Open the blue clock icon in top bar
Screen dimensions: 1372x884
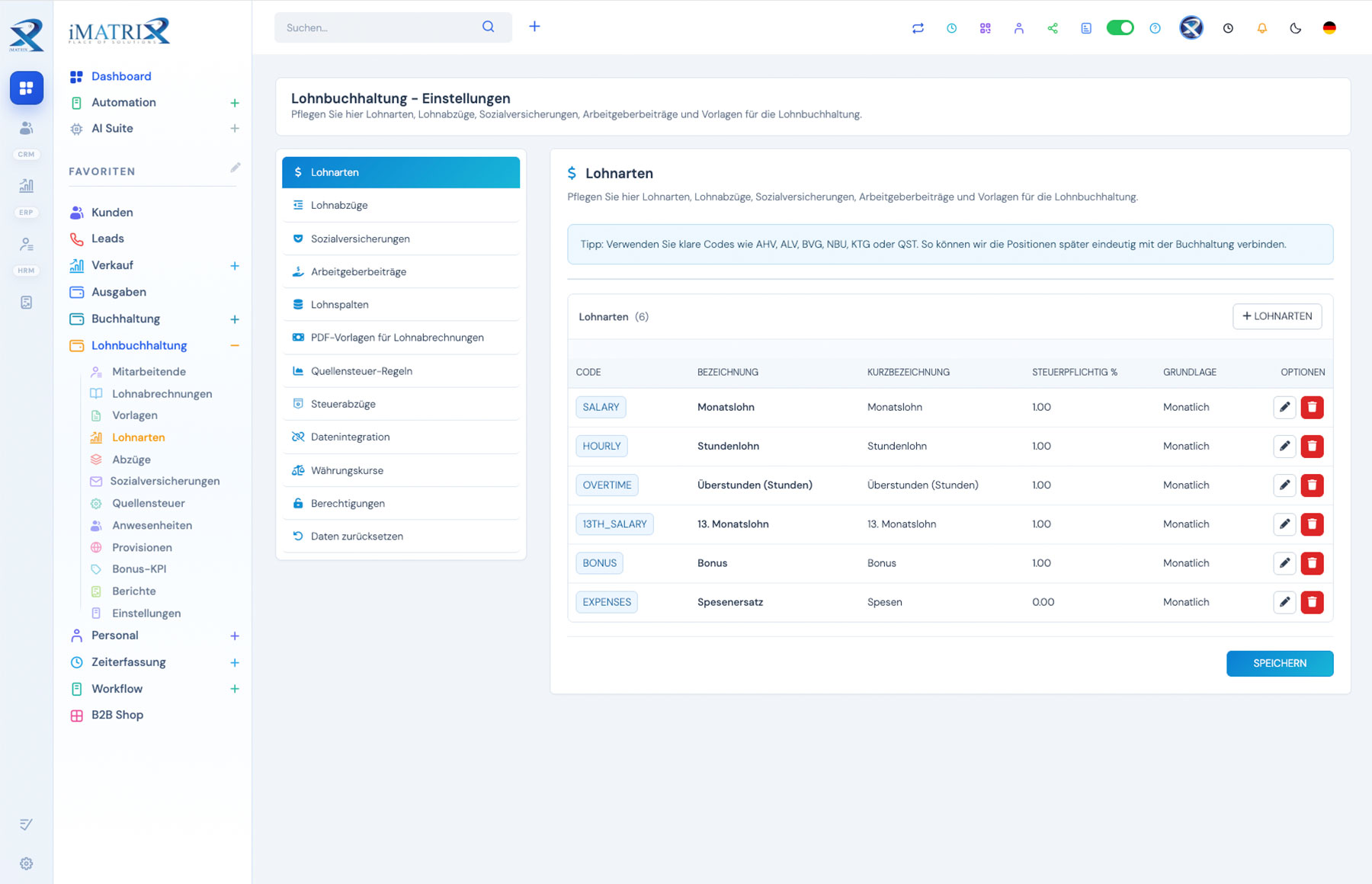(951, 28)
